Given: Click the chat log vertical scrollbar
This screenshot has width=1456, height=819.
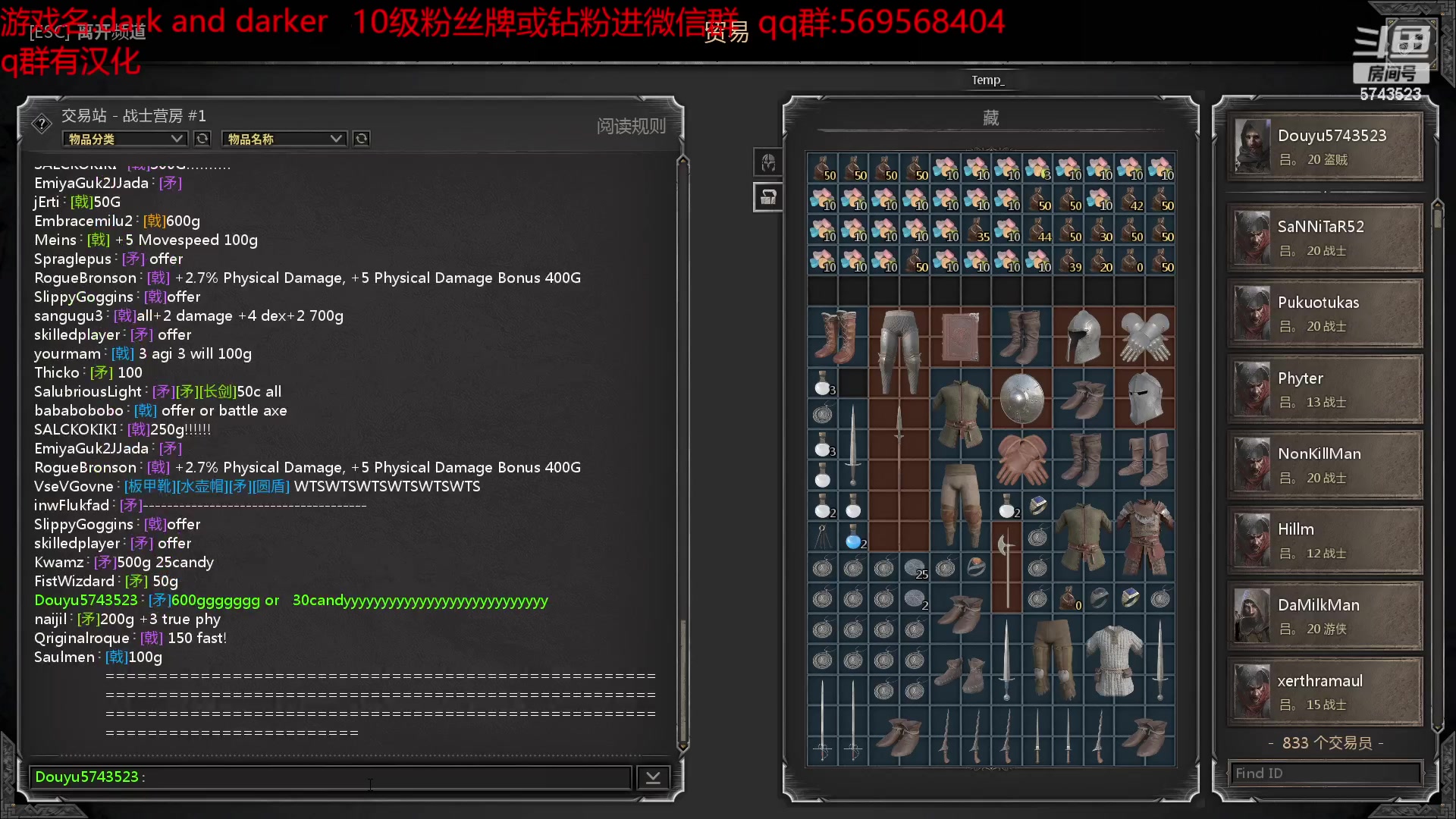Looking at the screenshot, I should point(682,455).
